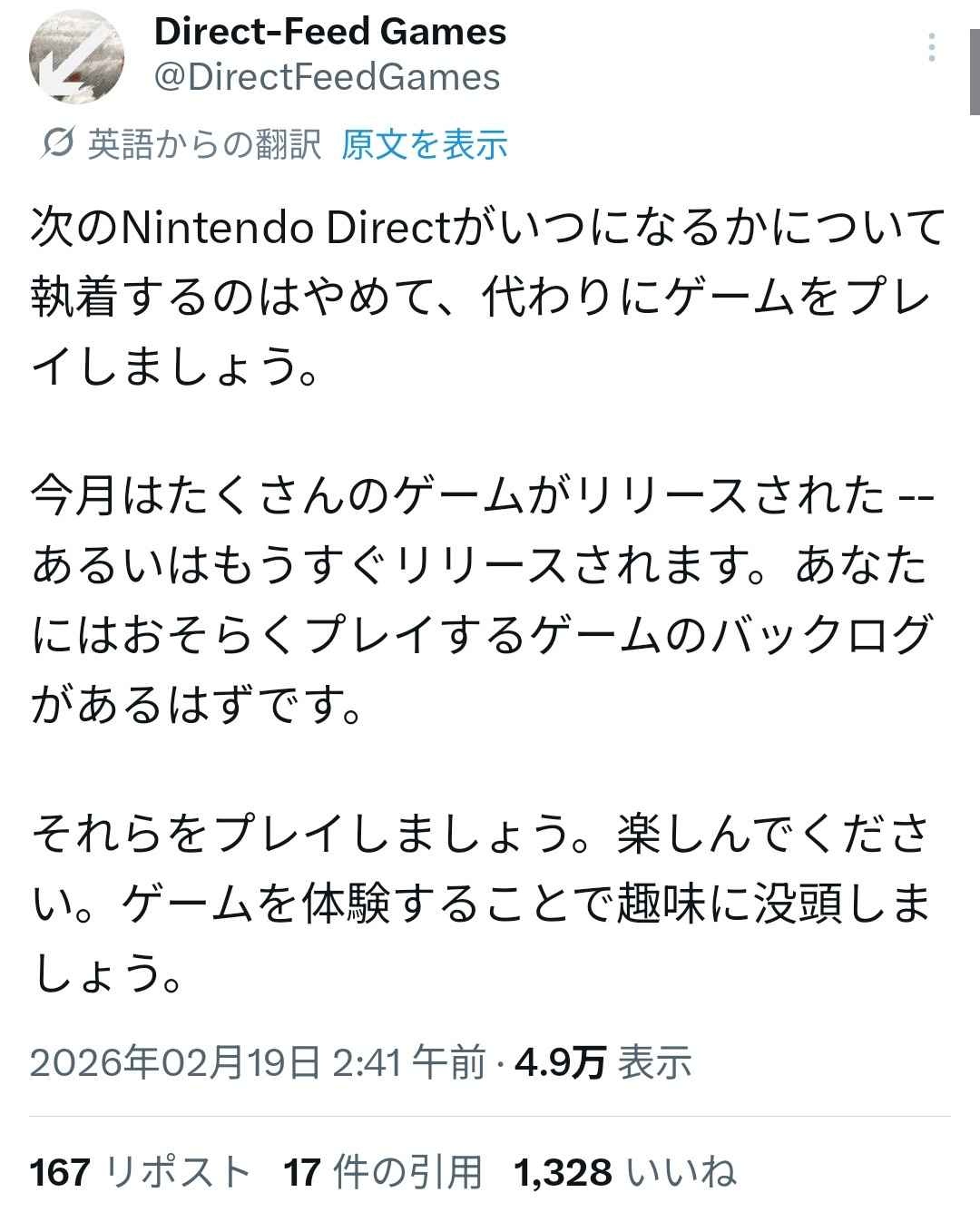Click the 2:41 午前 post time
This screenshot has height=1212, width=980.
coord(409,1062)
